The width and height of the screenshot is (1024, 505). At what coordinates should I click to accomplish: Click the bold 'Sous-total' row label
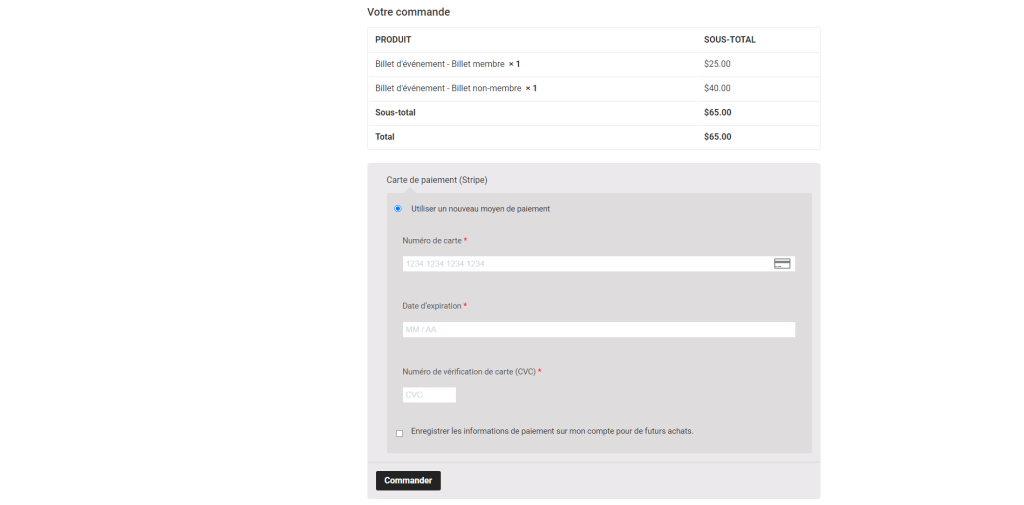(x=395, y=113)
